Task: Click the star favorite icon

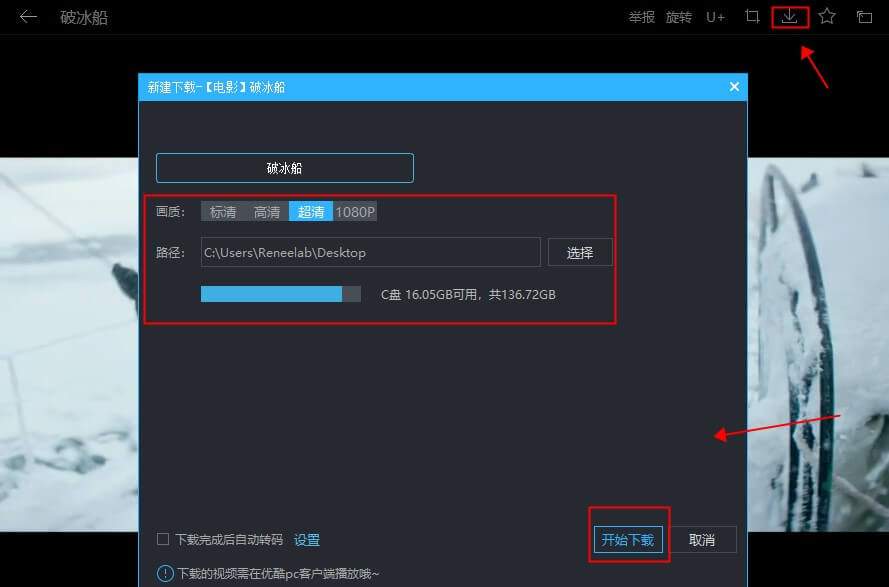Action: pos(827,17)
